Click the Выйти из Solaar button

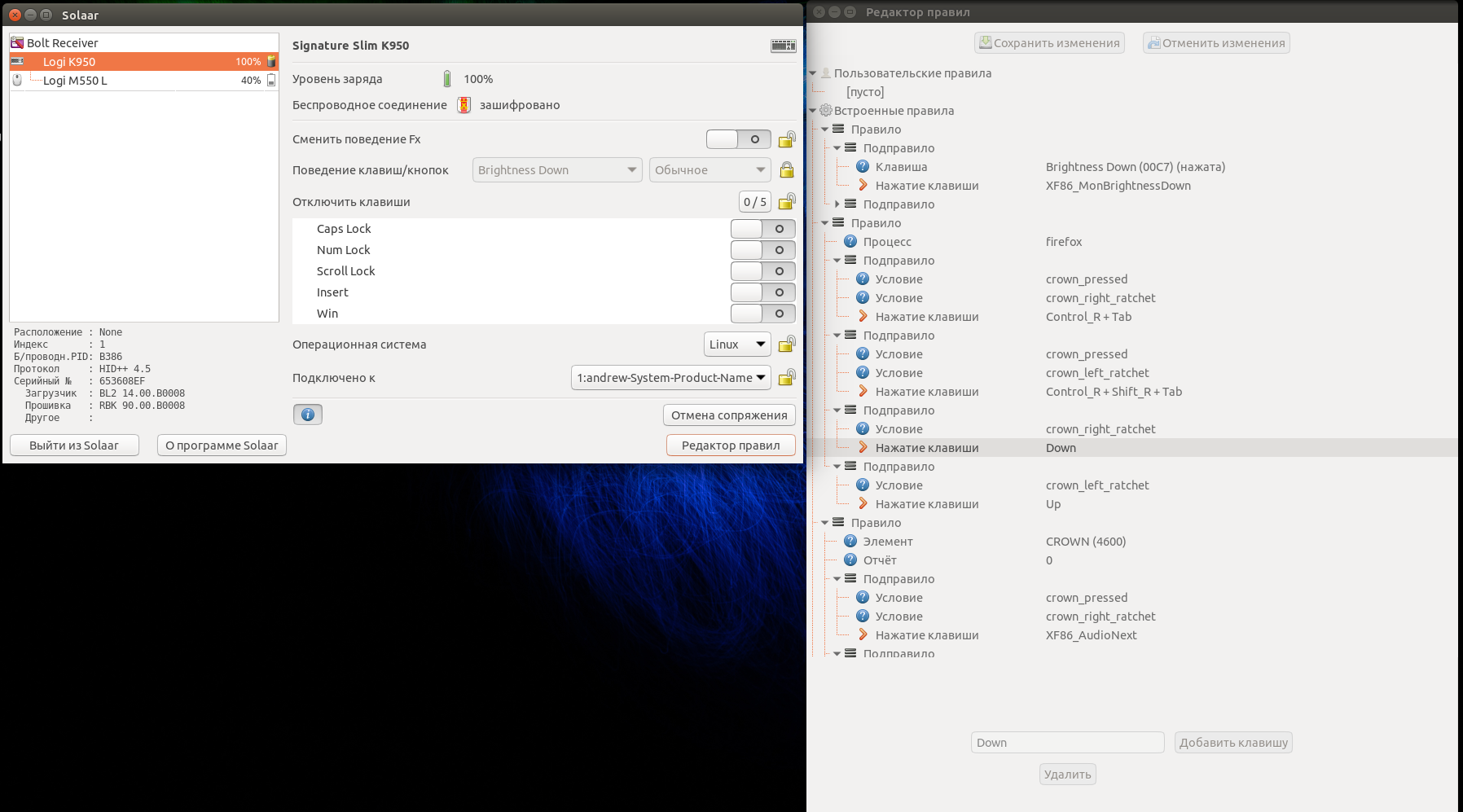coord(74,446)
